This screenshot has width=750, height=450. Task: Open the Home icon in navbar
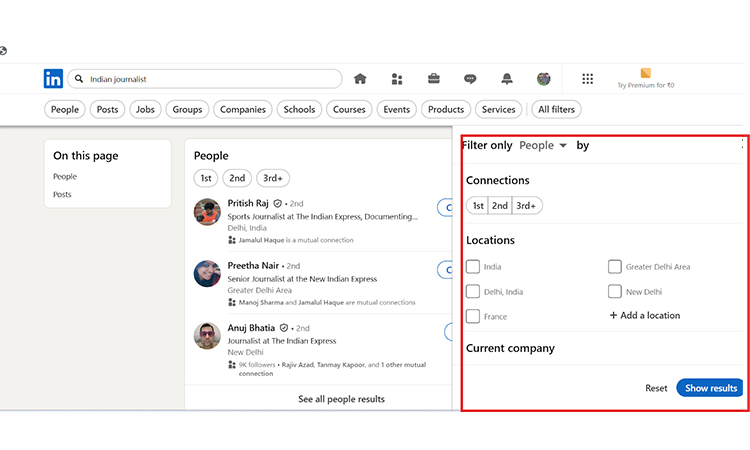tap(360, 79)
